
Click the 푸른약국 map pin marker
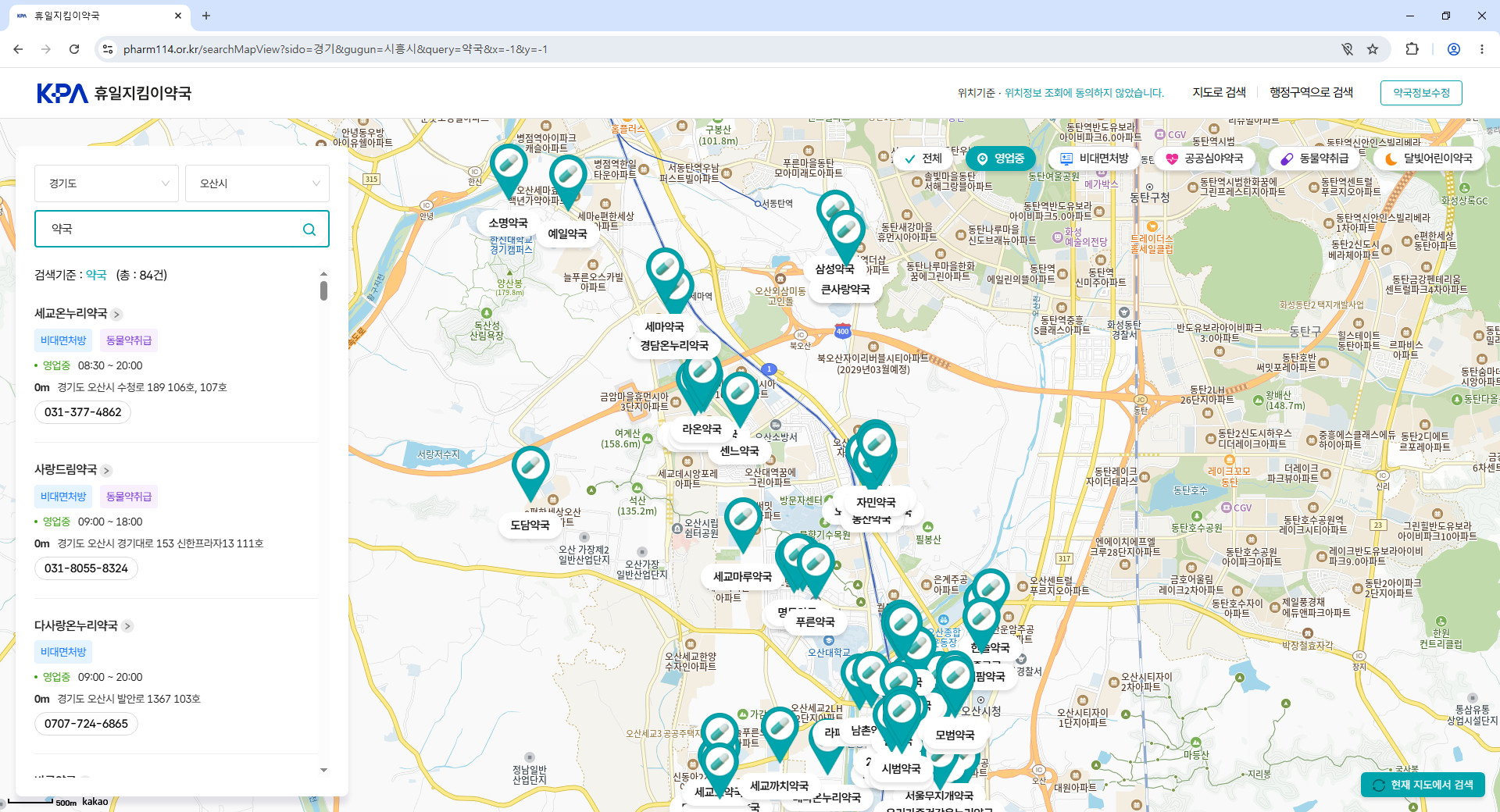[x=816, y=570]
